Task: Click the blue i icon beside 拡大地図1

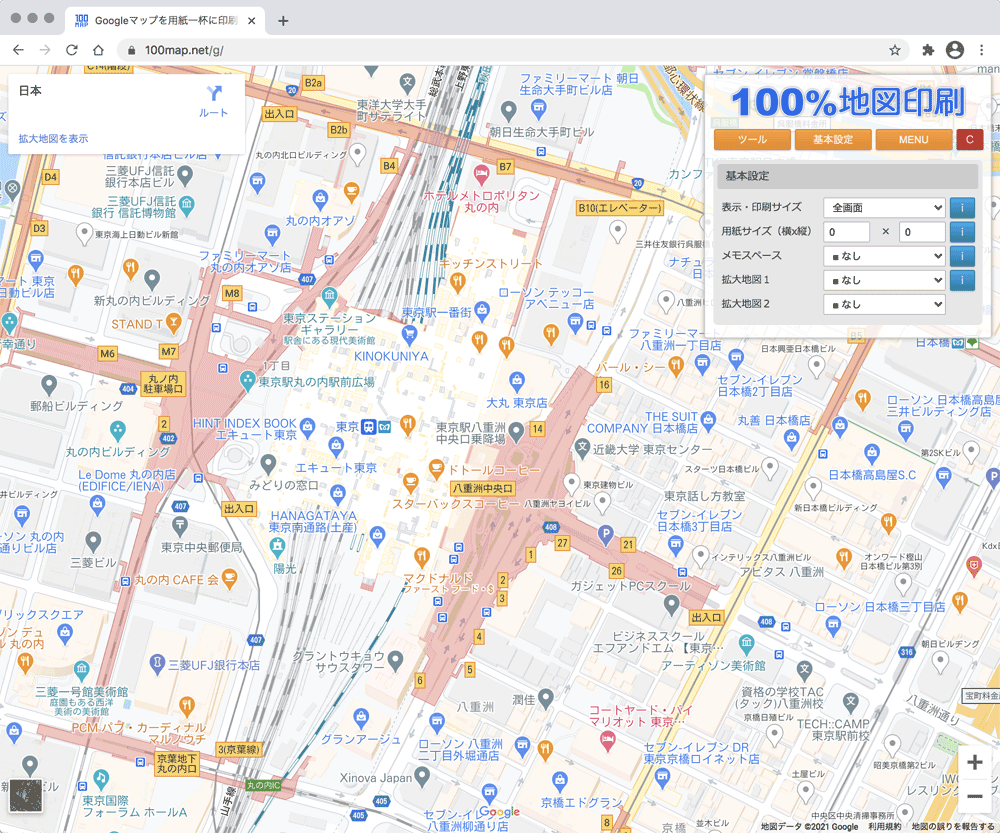Action: pyautogui.click(x=961, y=280)
